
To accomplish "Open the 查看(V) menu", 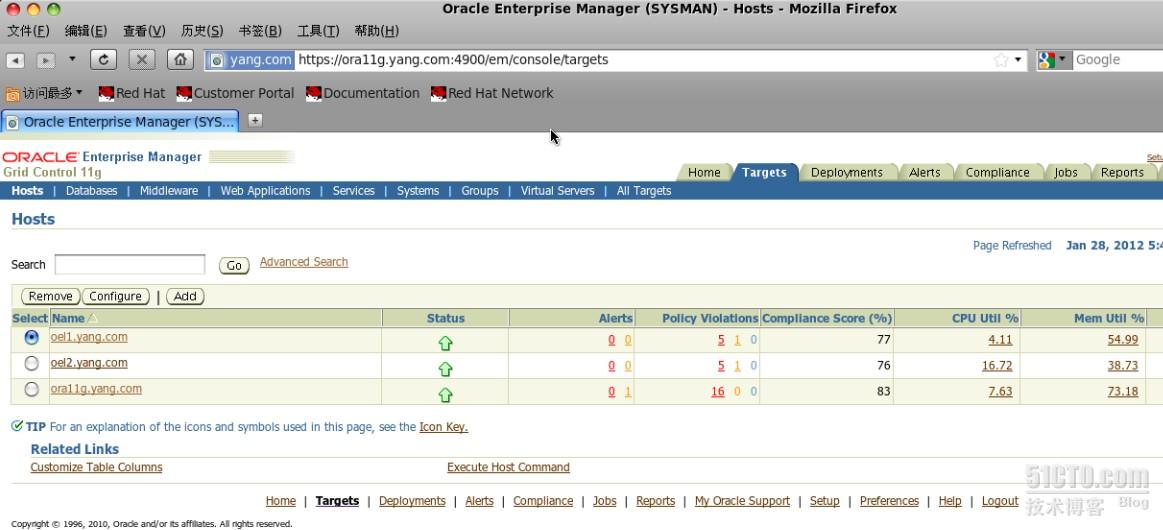I will click(x=144, y=31).
